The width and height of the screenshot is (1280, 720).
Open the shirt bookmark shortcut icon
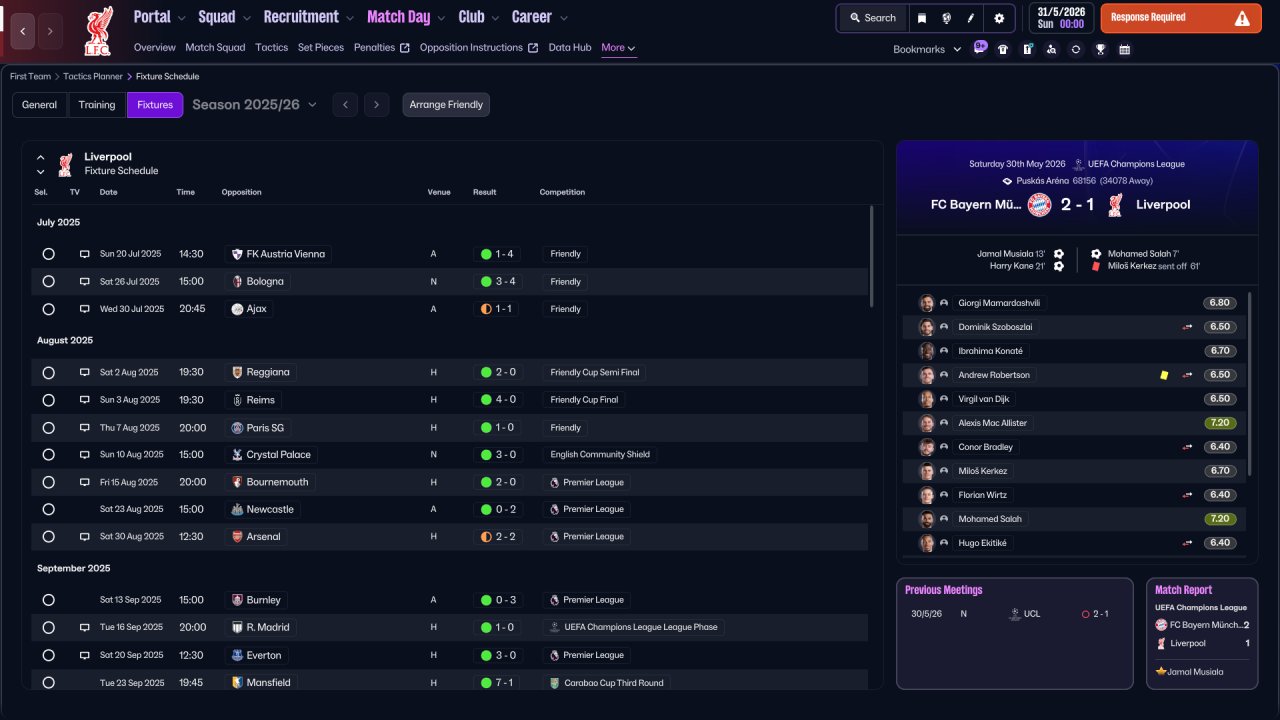tap(1003, 49)
